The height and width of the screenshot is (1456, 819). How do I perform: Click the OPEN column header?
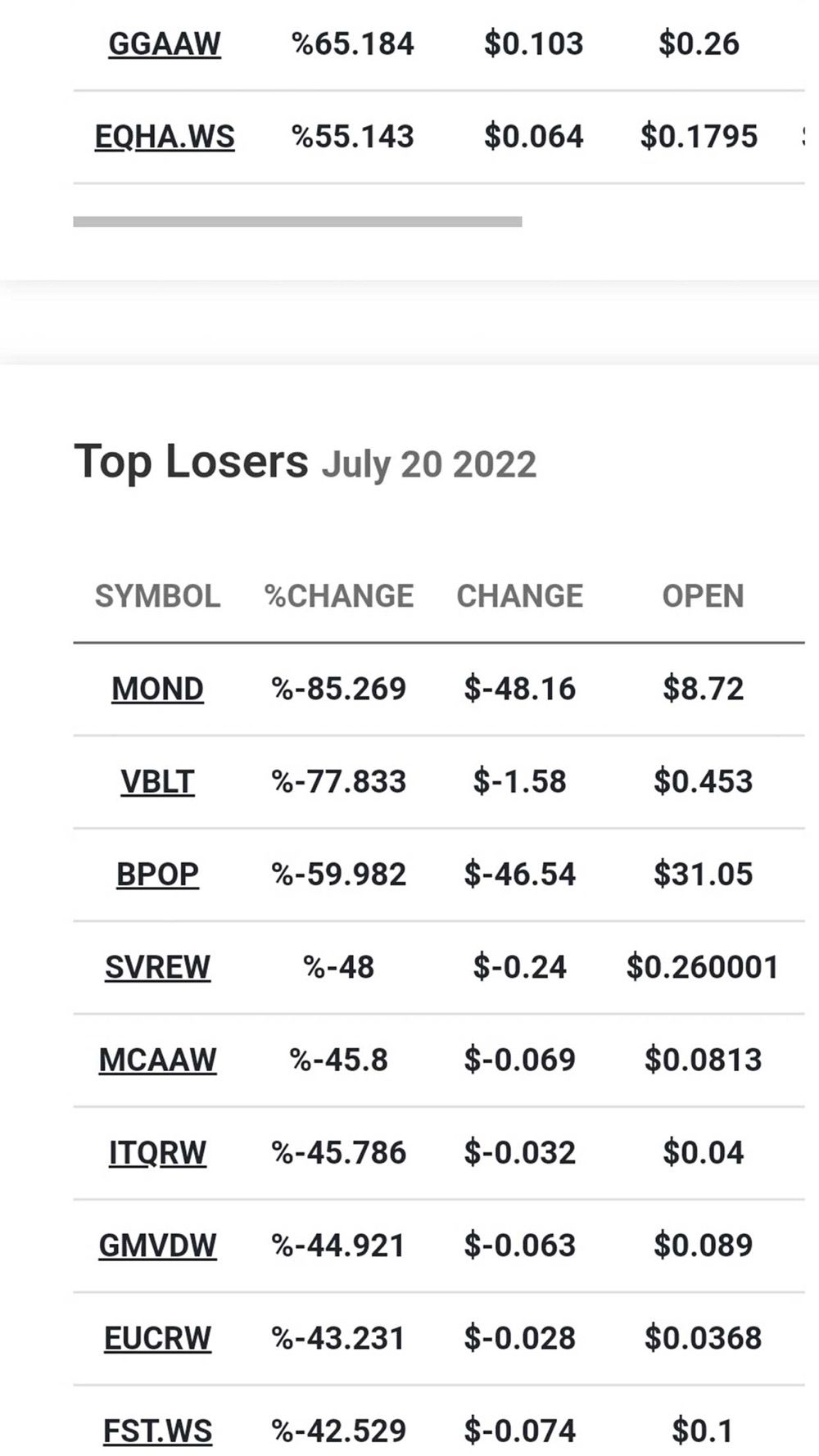pos(703,596)
